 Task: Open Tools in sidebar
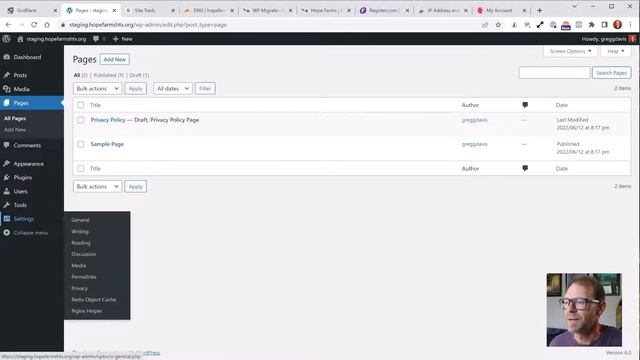tap(20, 205)
